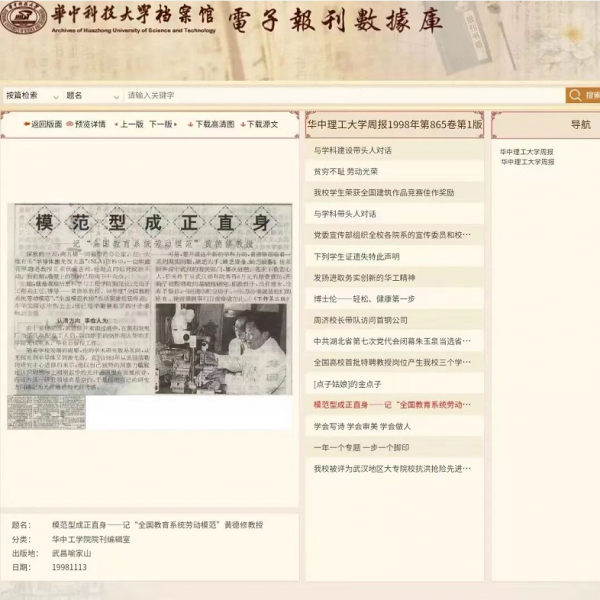Open article 周济校长带队访问首钢公司
This screenshot has width=600, height=600.
[360, 320]
